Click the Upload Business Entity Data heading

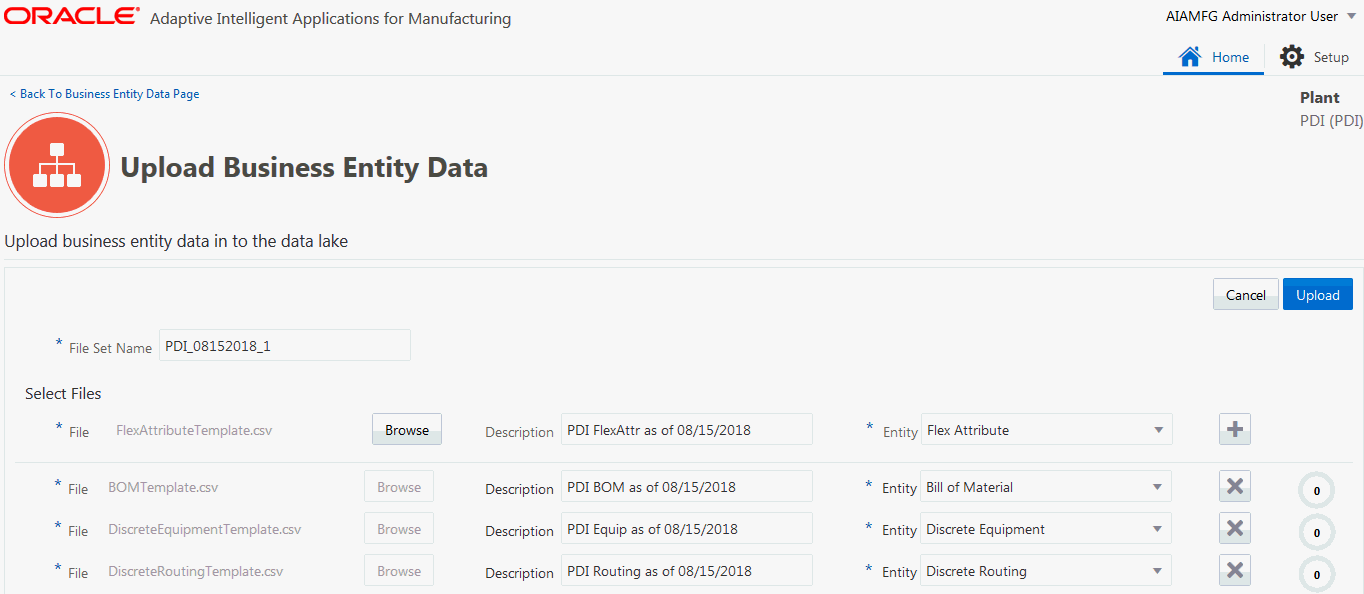[x=304, y=167]
